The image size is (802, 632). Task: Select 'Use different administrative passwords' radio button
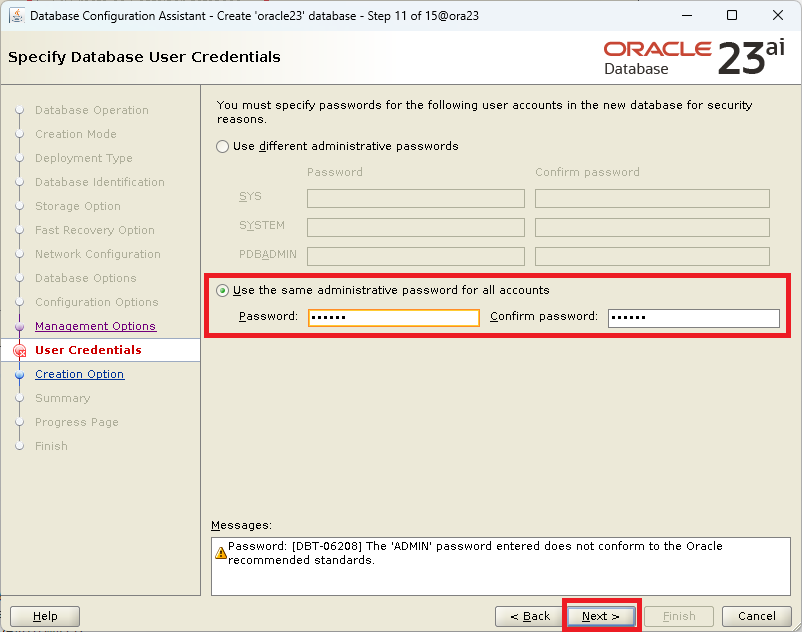tap(222, 147)
